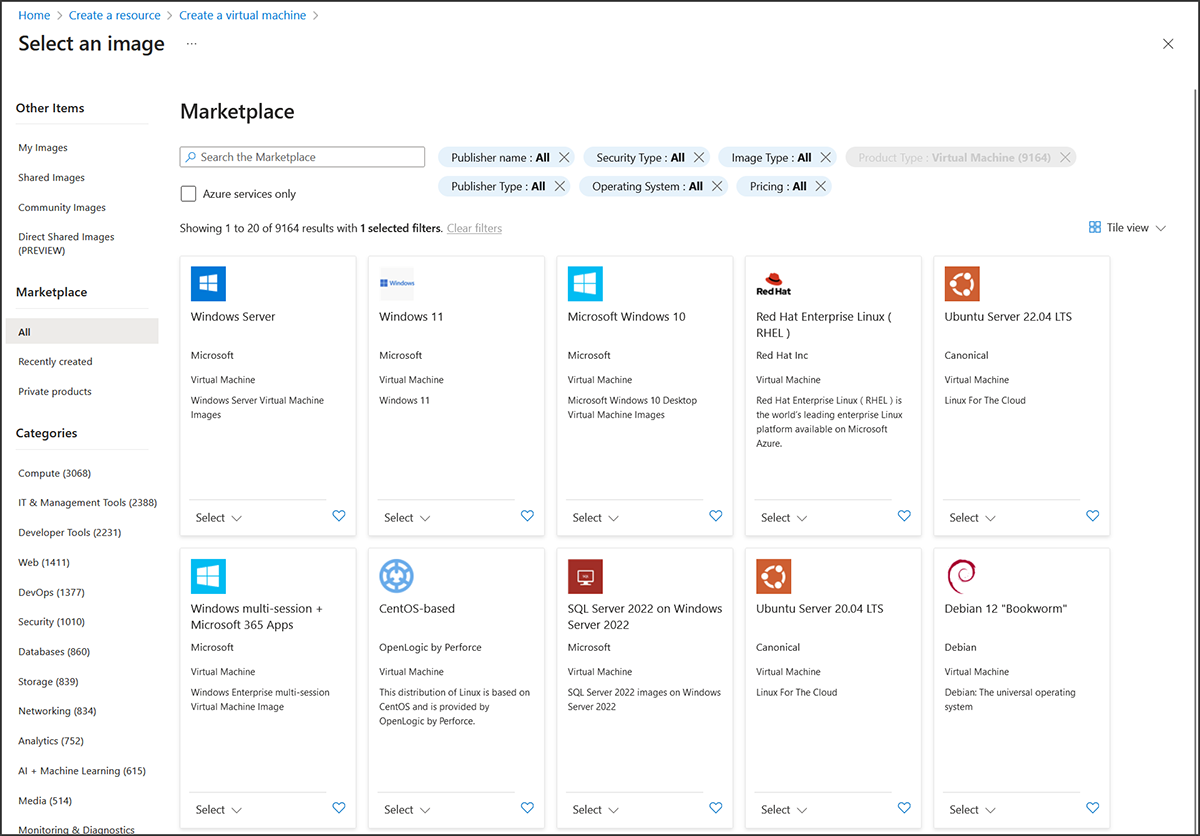Viewport: 1200px width, 836px height.
Task: Click the Windows Server logo icon
Action: pos(208,284)
